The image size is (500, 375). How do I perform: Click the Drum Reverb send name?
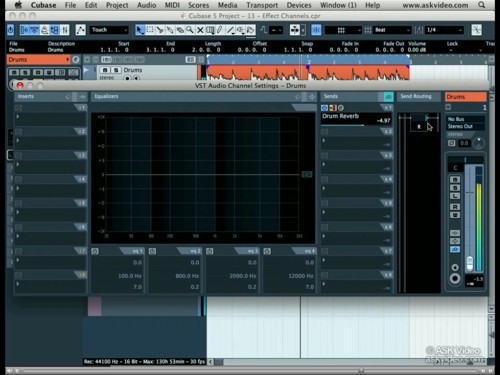(340, 116)
